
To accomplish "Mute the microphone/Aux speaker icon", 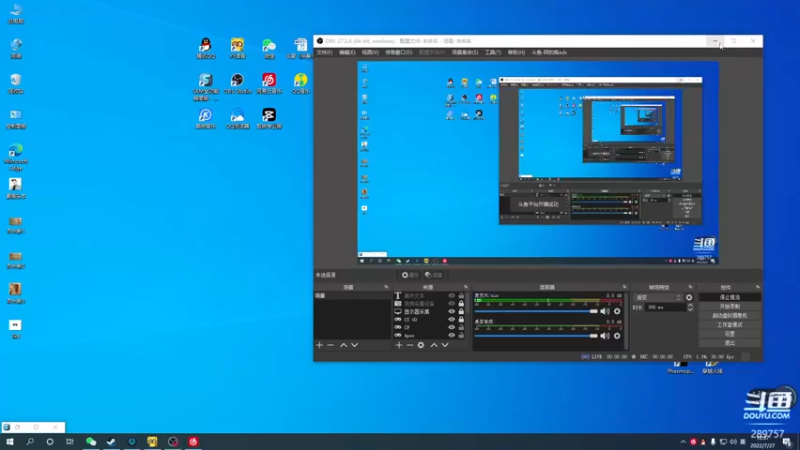I will point(605,311).
